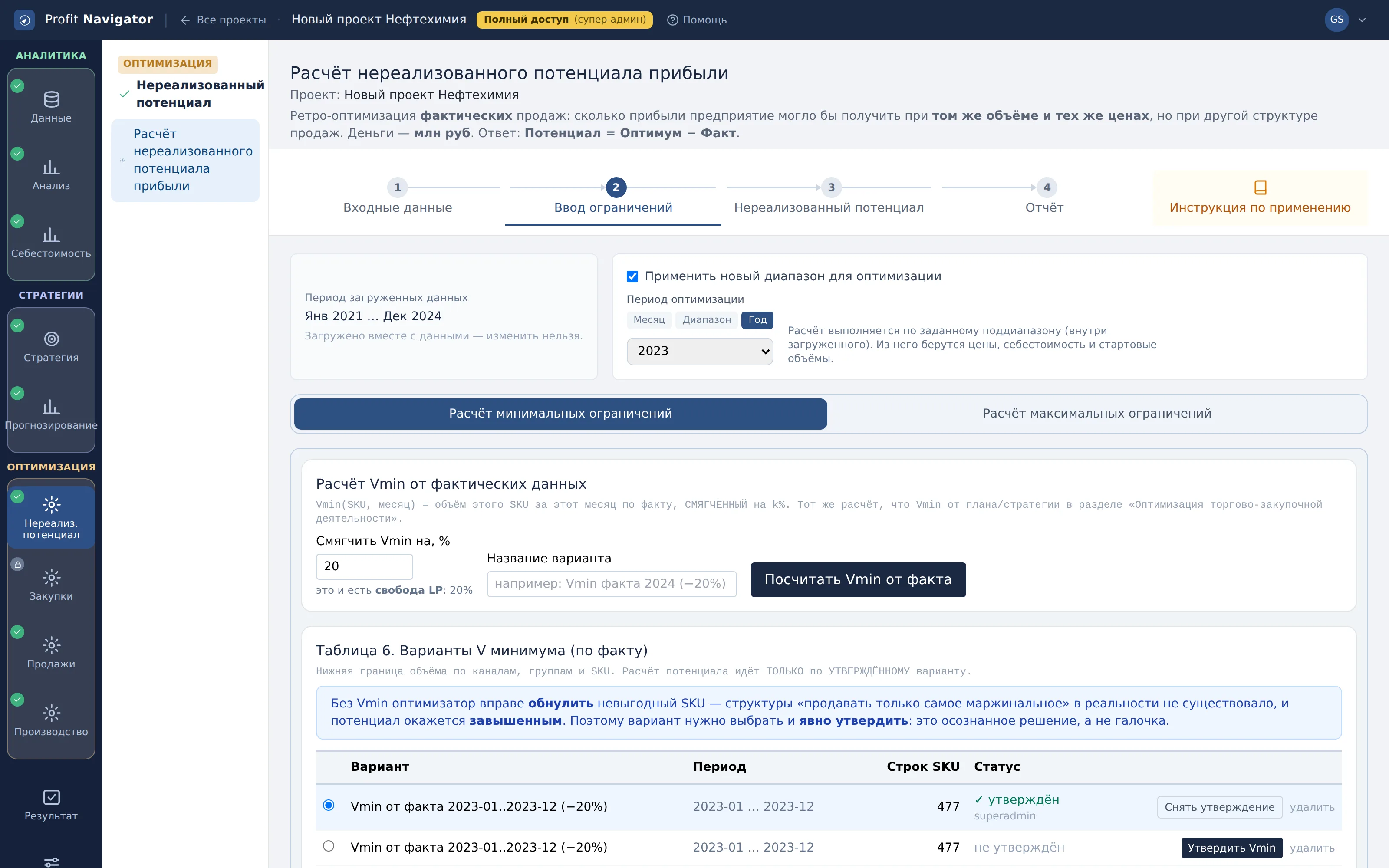Select the Год period mode
1389x868 pixels.
point(757,320)
